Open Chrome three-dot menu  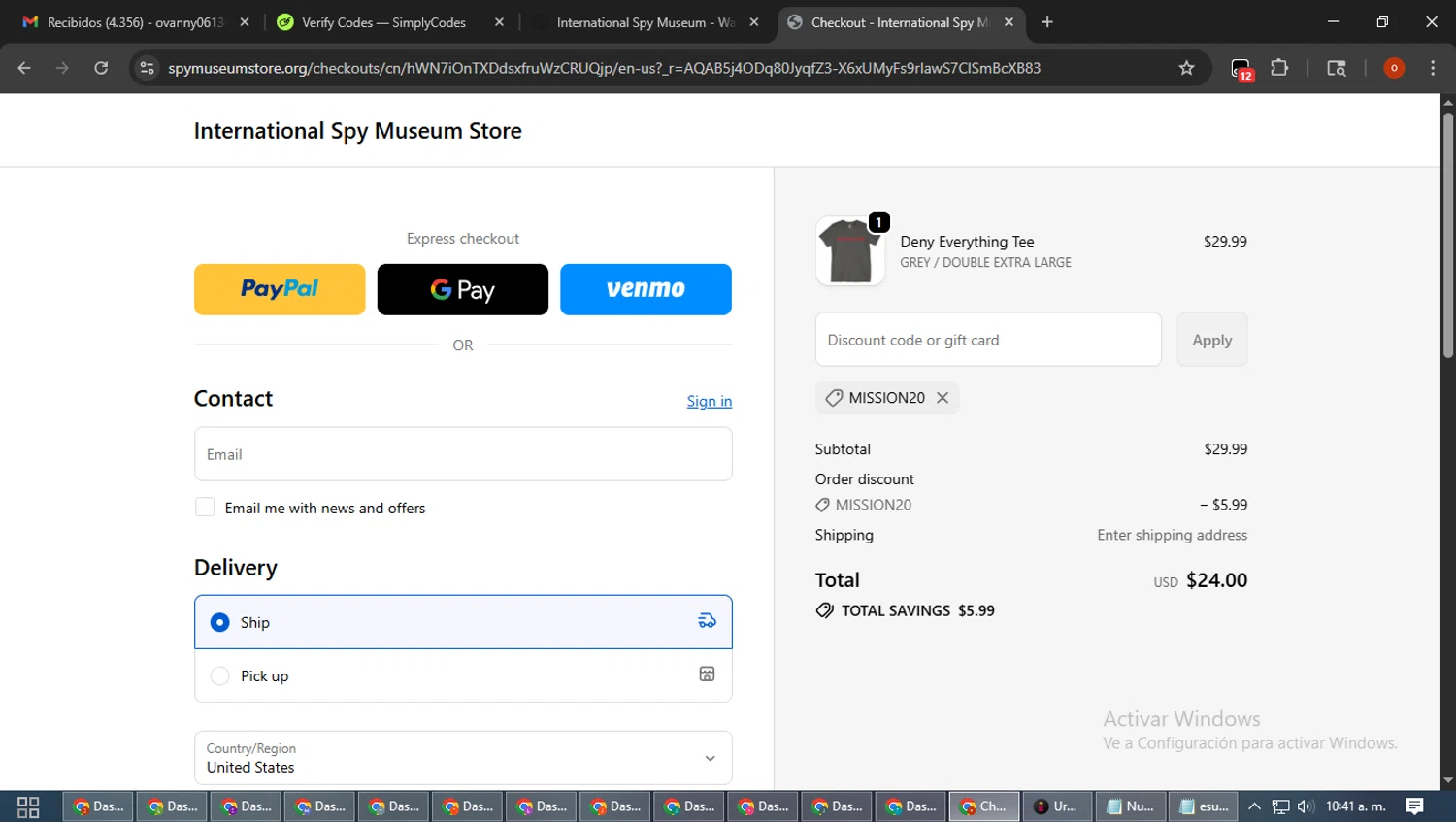click(1433, 68)
